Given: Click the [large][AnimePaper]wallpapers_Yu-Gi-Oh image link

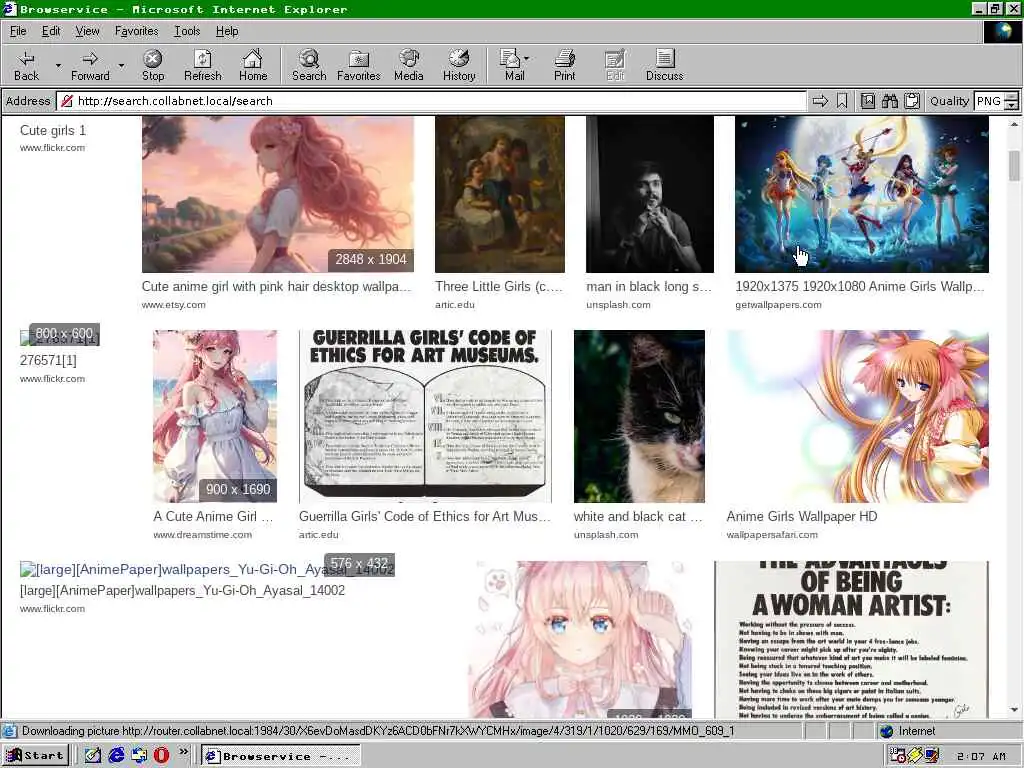Looking at the screenshot, I should pyautogui.click(x=207, y=569).
